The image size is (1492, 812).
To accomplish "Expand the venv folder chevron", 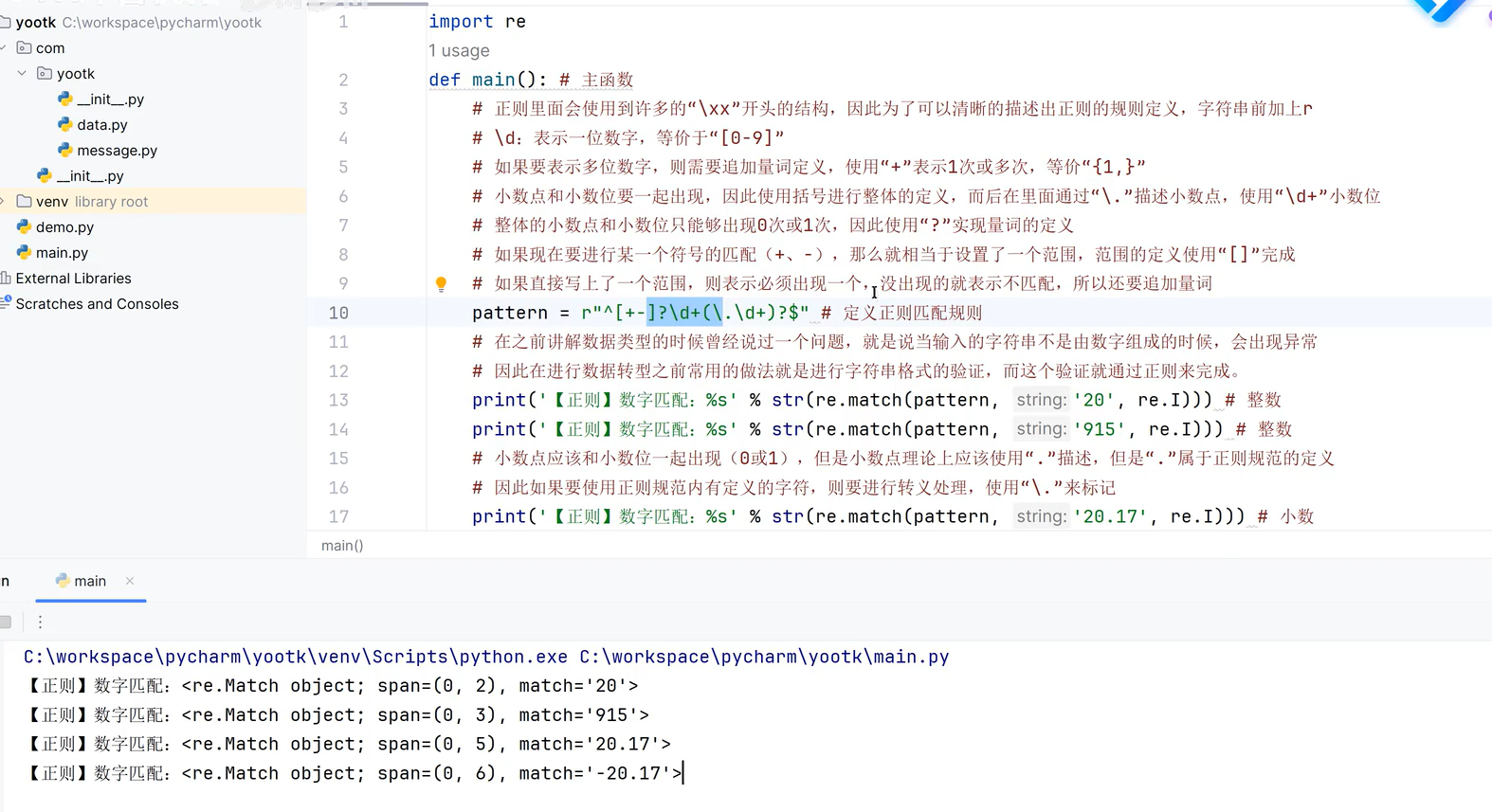I will pyautogui.click(x=3, y=201).
